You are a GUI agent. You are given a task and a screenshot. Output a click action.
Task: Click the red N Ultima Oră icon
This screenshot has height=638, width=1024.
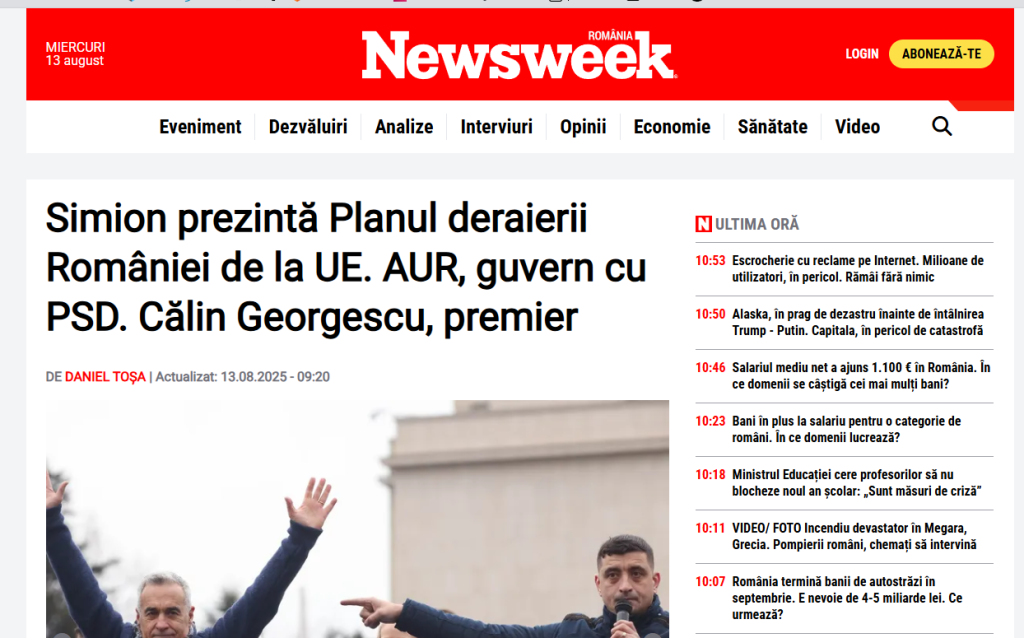[x=703, y=224]
